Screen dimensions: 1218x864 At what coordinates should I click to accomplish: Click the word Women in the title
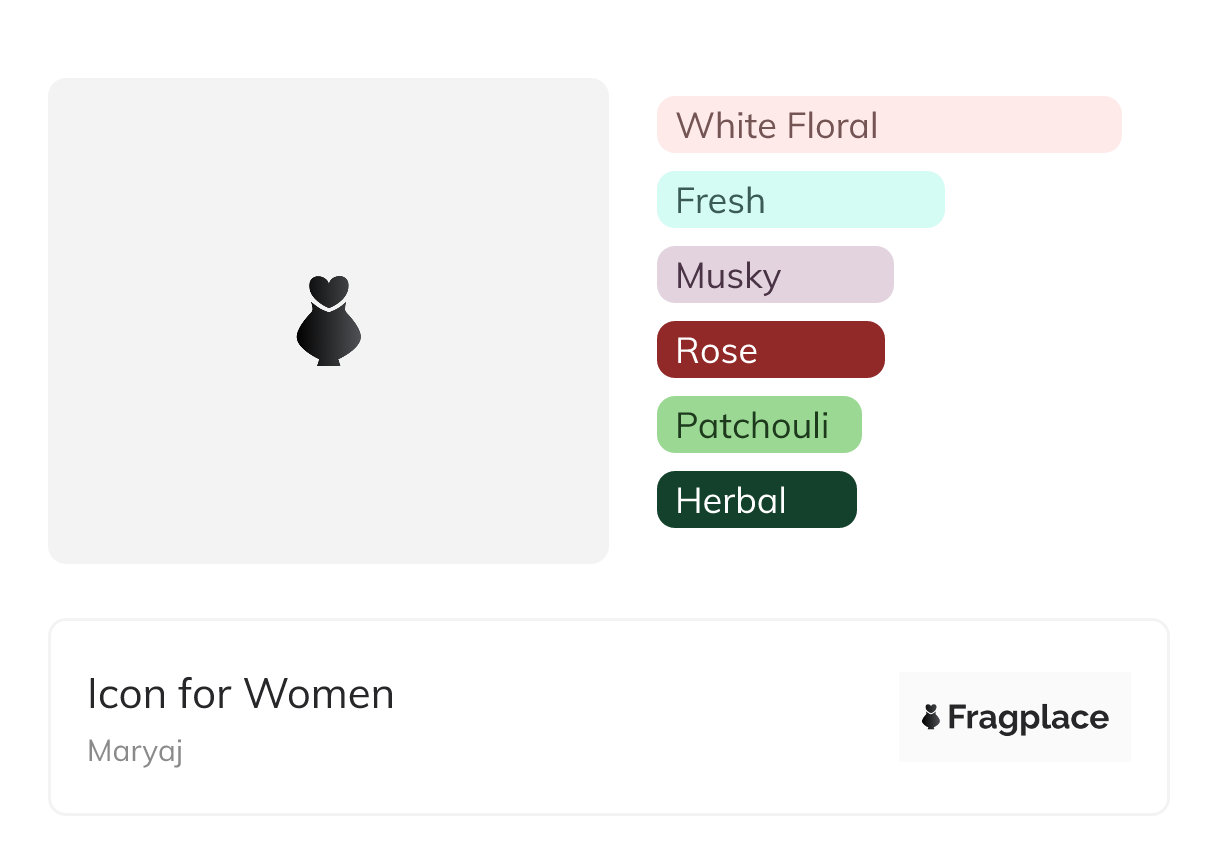pyautogui.click(x=319, y=694)
